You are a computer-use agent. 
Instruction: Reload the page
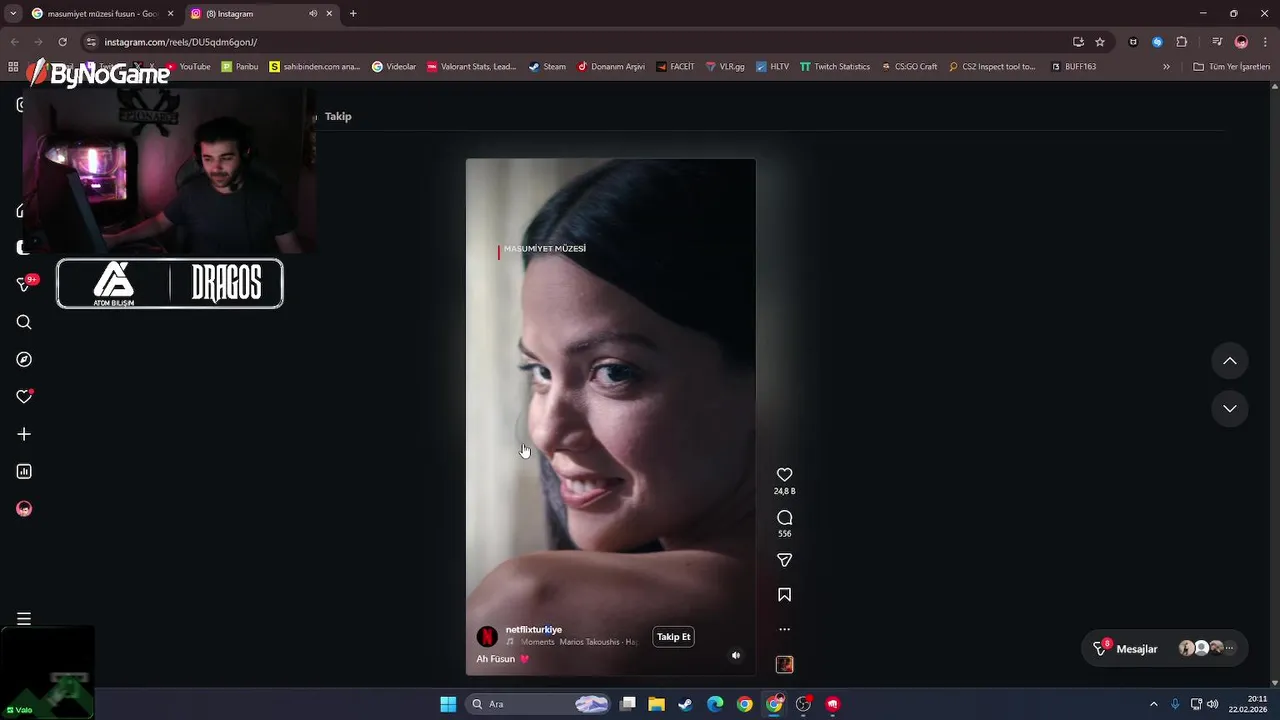(x=62, y=42)
